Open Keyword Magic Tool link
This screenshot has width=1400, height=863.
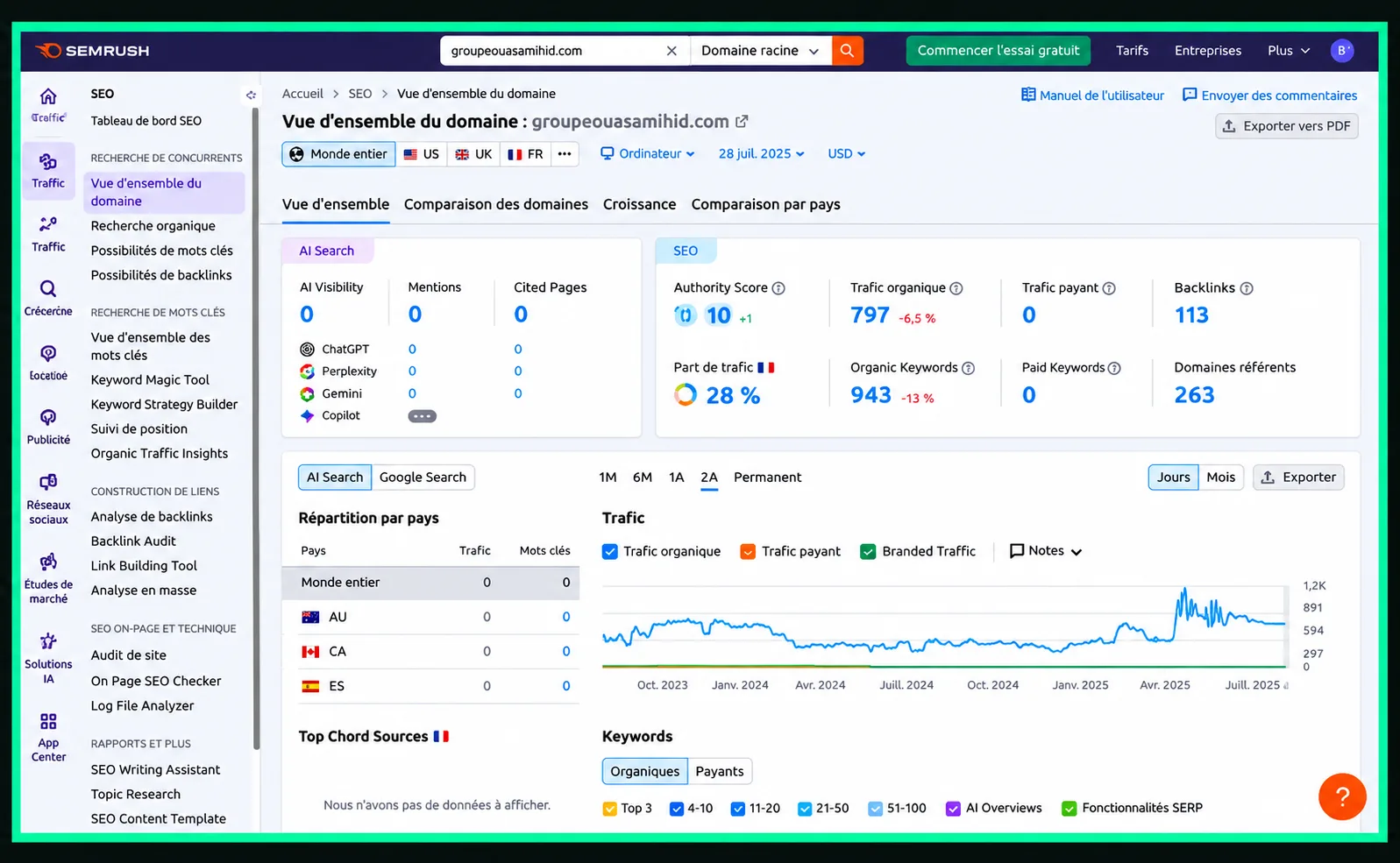click(150, 380)
